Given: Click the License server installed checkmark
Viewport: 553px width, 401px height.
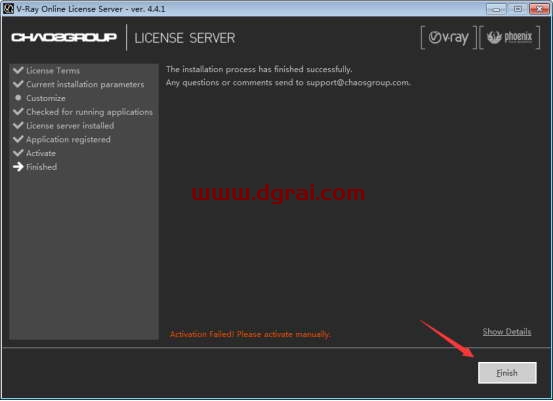Looking at the screenshot, I should (x=18, y=125).
